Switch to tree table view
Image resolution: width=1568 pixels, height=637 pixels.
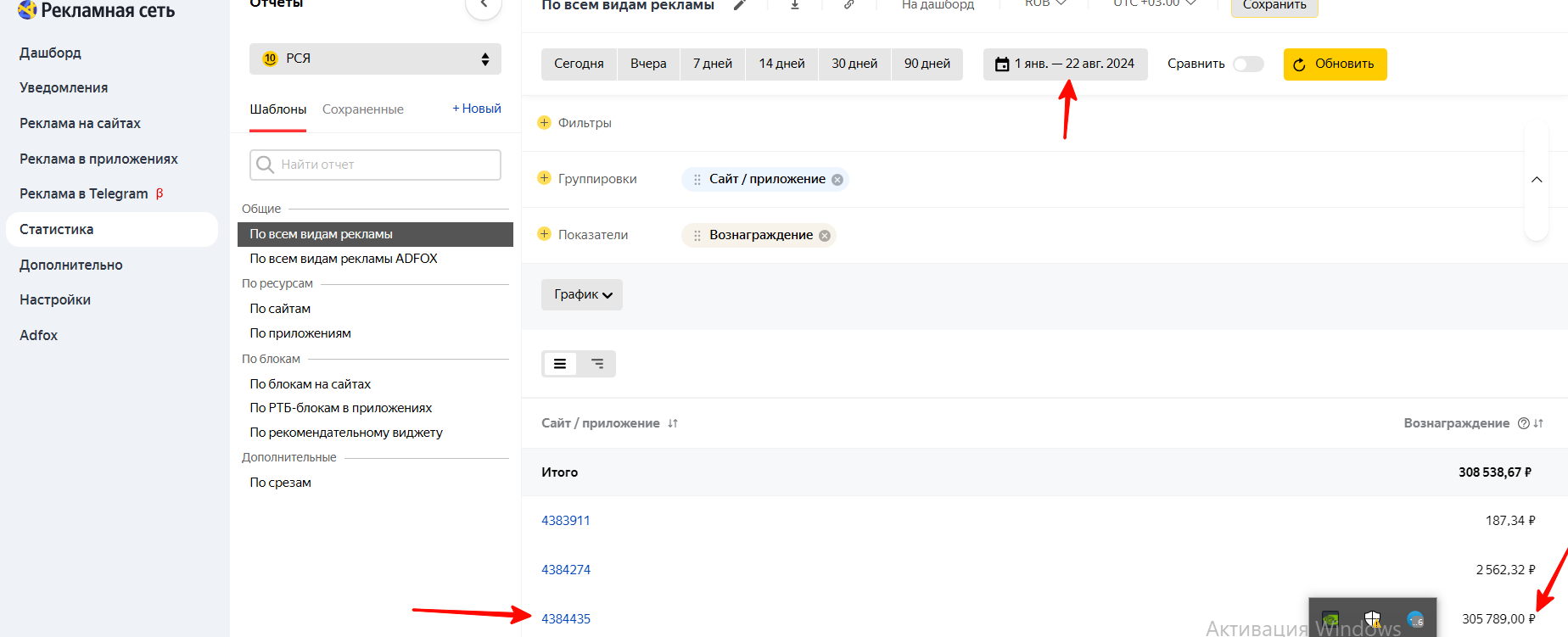pos(597,364)
